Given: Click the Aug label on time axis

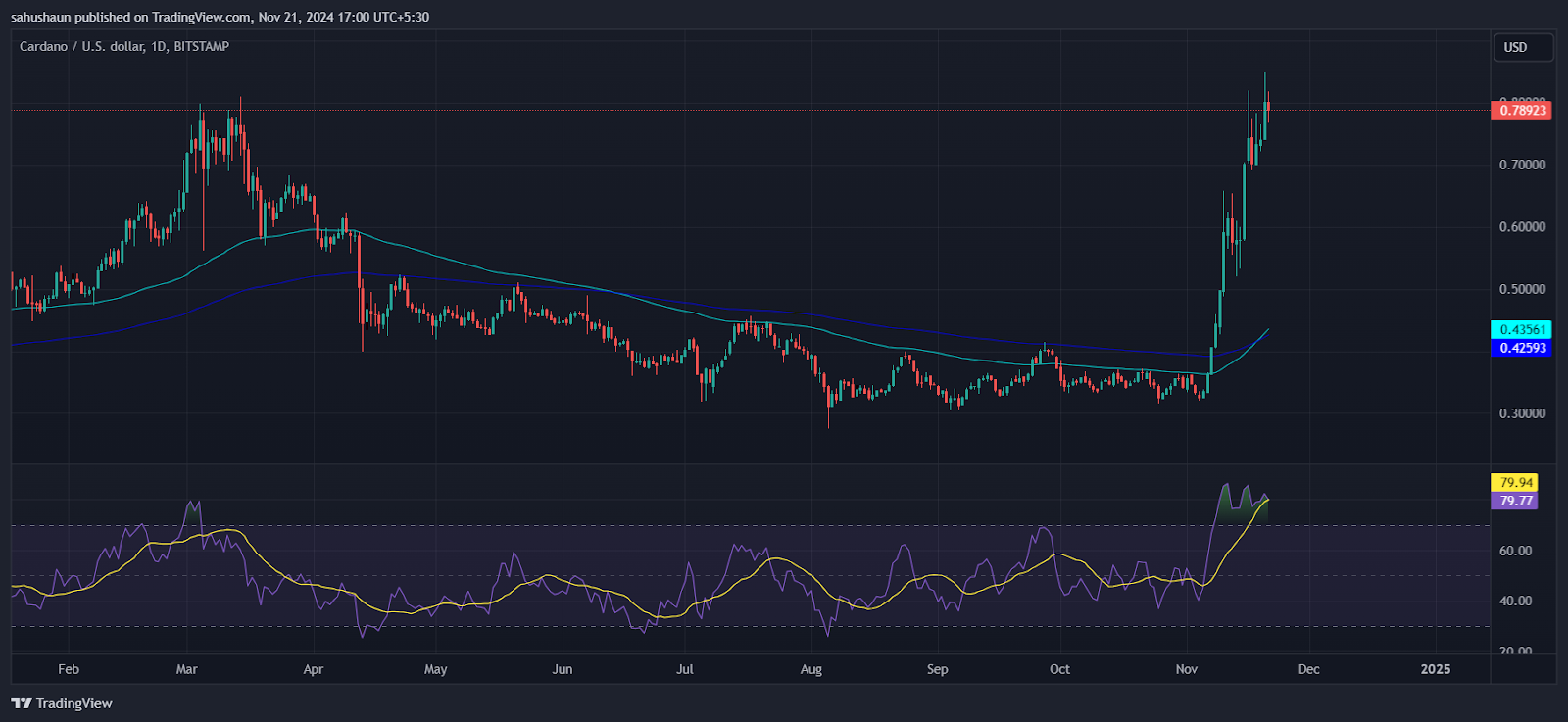Looking at the screenshot, I should coord(810,669).
